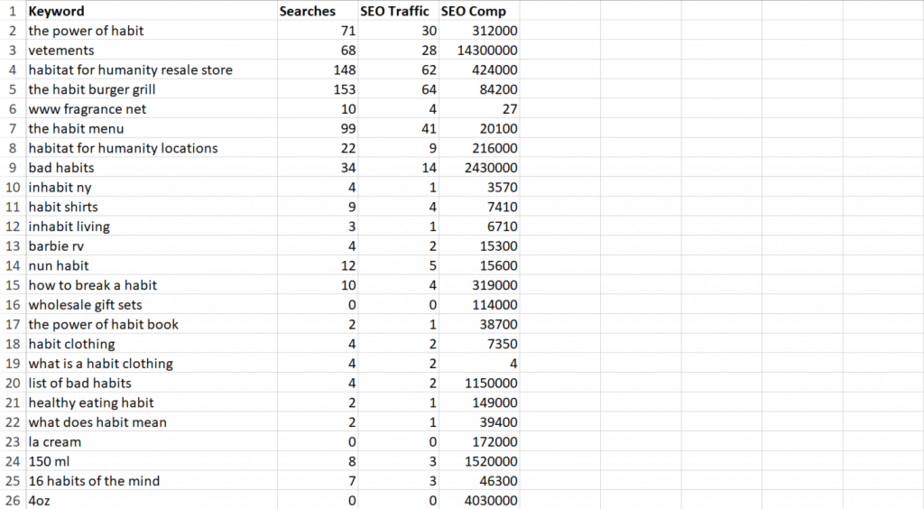Select SEO Comp value 1520000
This screenshot has height=509, width=924.
point(479,461)
